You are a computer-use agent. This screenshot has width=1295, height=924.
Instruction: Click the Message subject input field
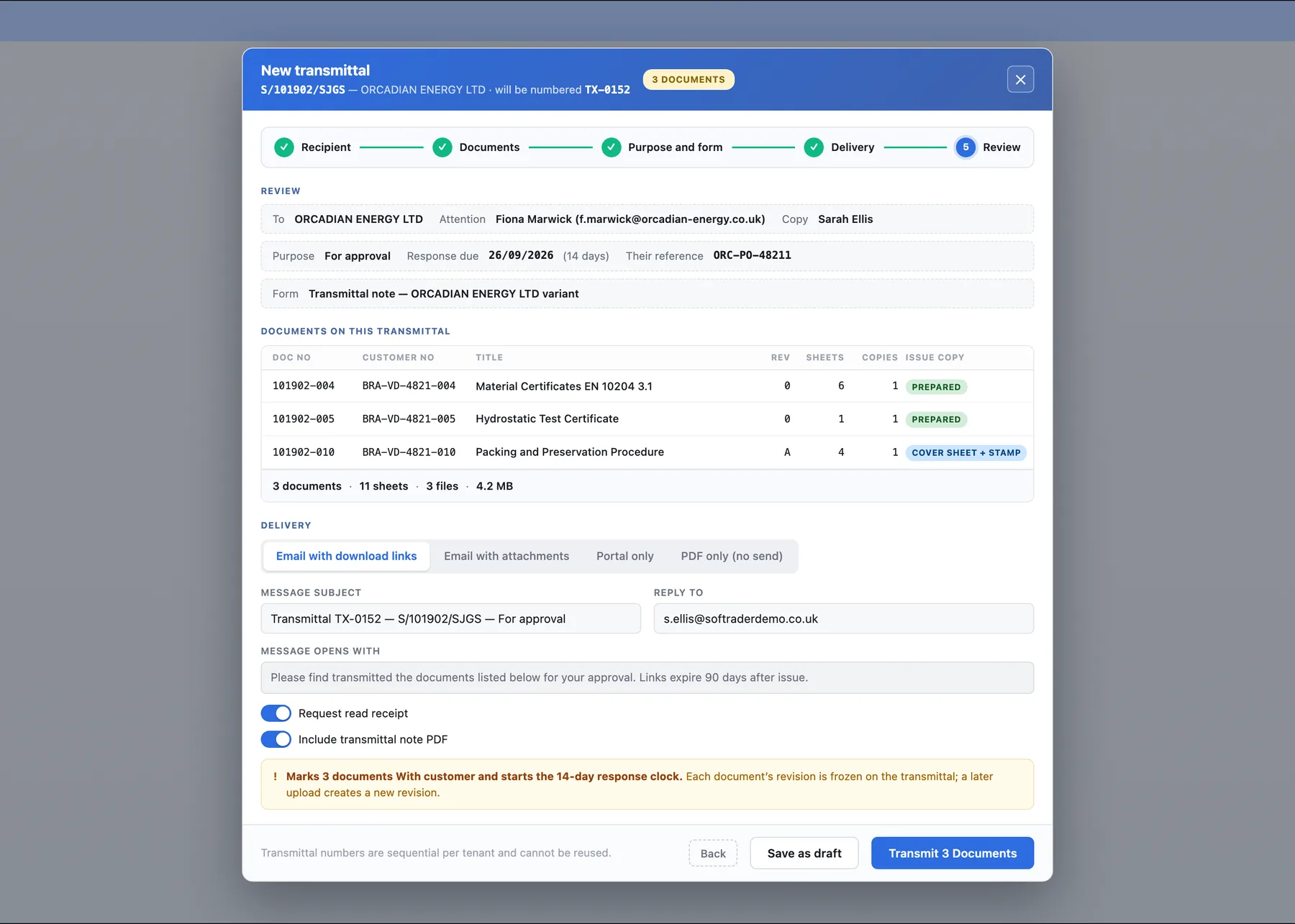pyautogui.click(x=451, y=619)
